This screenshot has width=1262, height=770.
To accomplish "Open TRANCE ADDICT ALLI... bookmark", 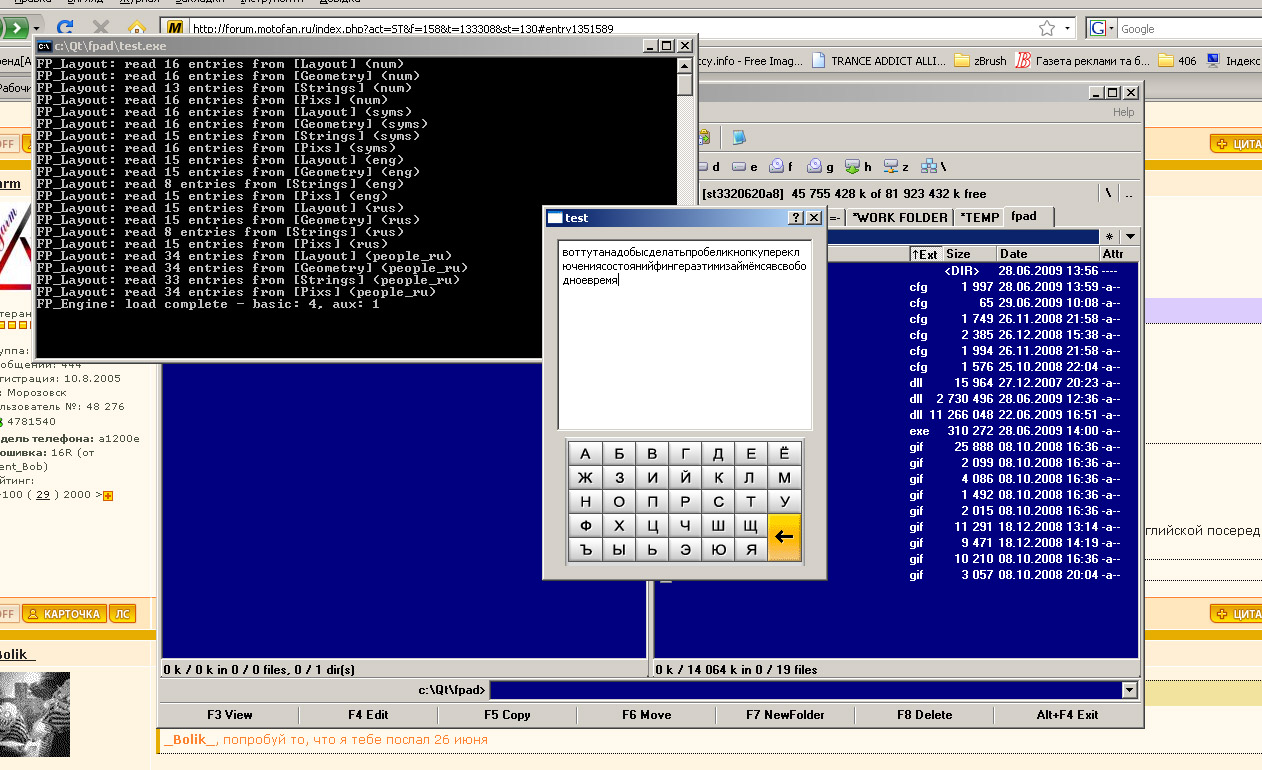I will [877, 61].
